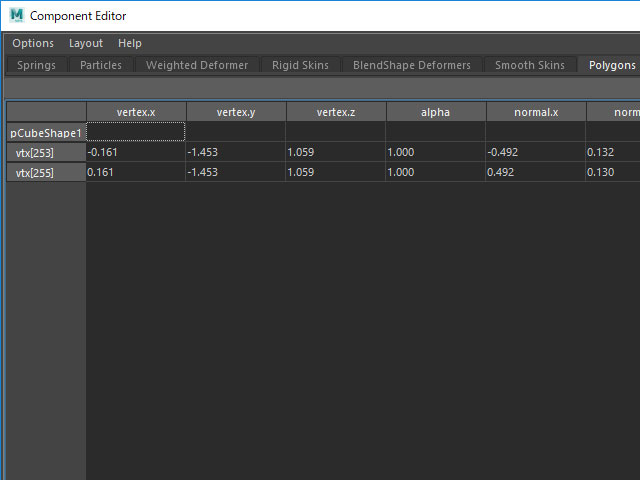The image size is (640, 480).
Task: Open the Layout menu
Action: [x=86, y=43]
